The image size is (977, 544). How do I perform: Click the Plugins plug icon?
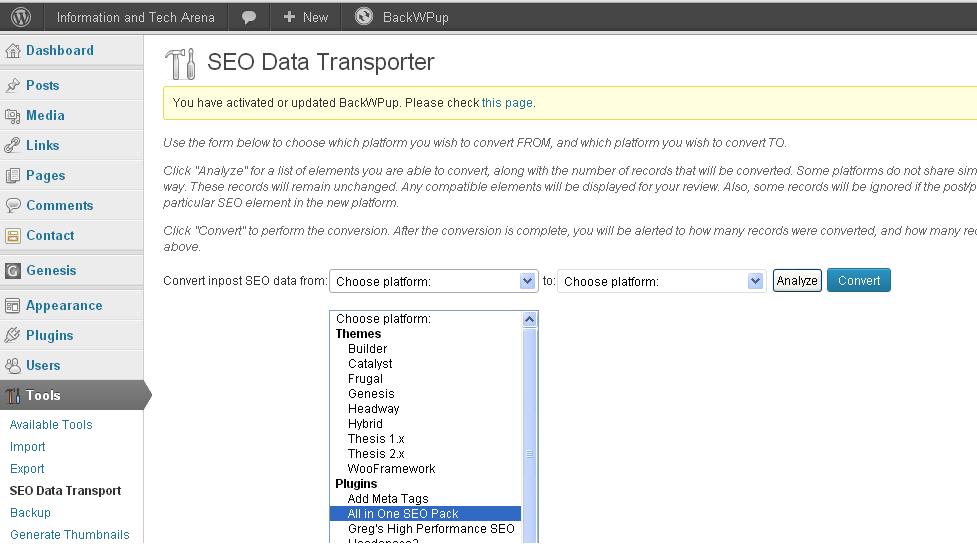click(x=13, y=336)
